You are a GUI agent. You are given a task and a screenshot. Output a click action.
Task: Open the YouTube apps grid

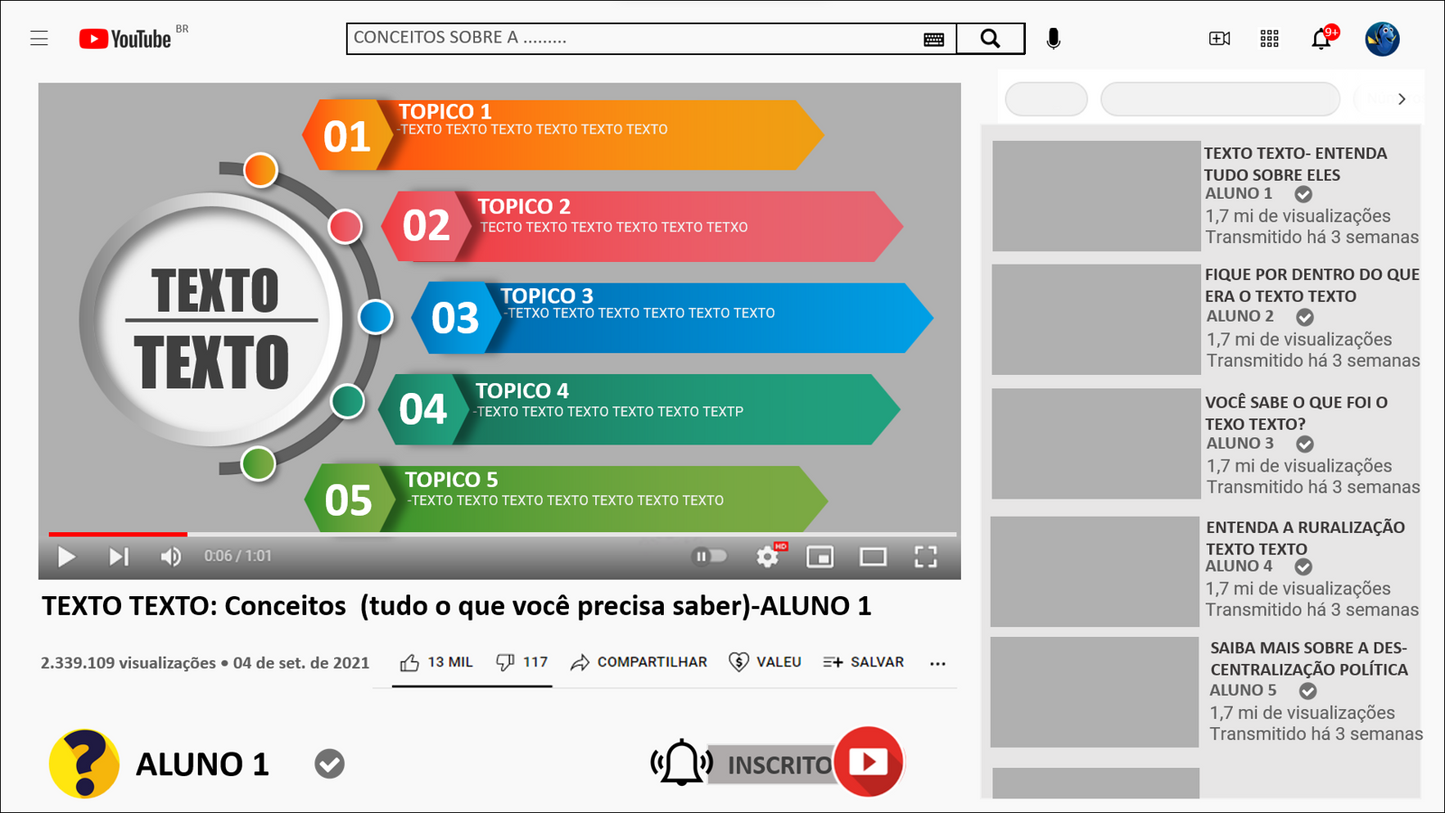pyautogui.click(x=1269, y=38)
